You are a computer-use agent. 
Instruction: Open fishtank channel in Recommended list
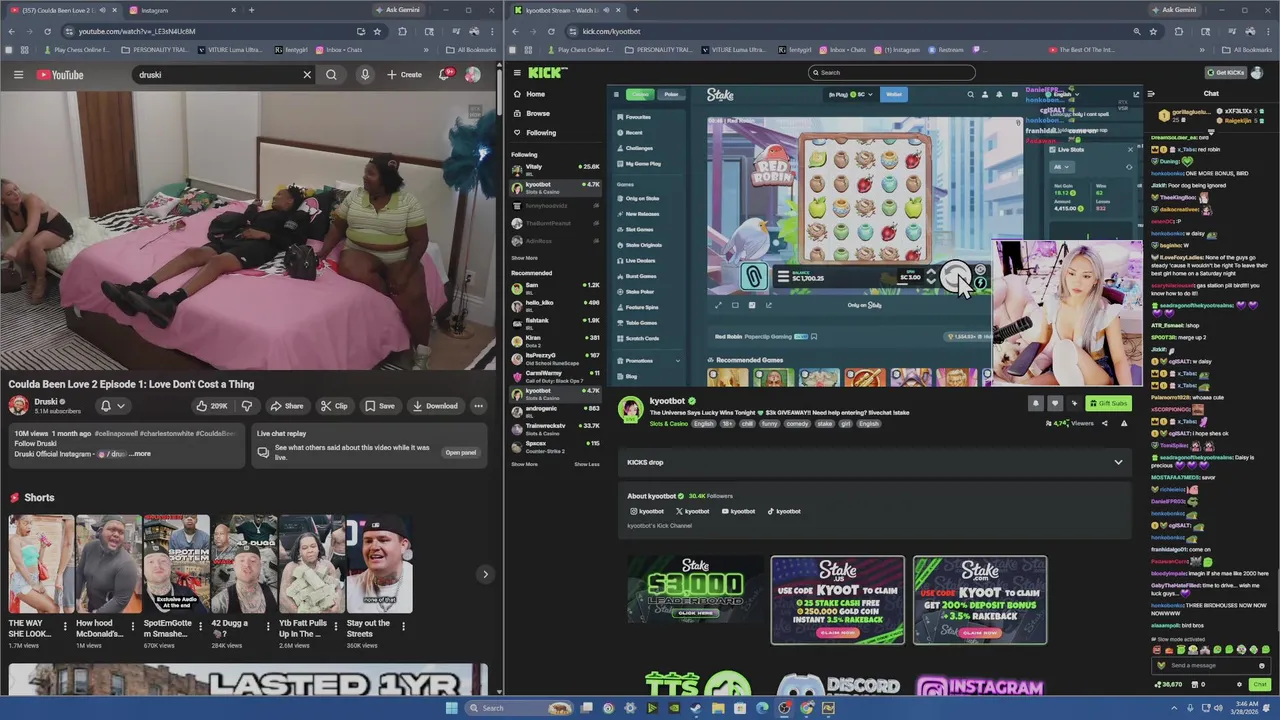[555, 322]
